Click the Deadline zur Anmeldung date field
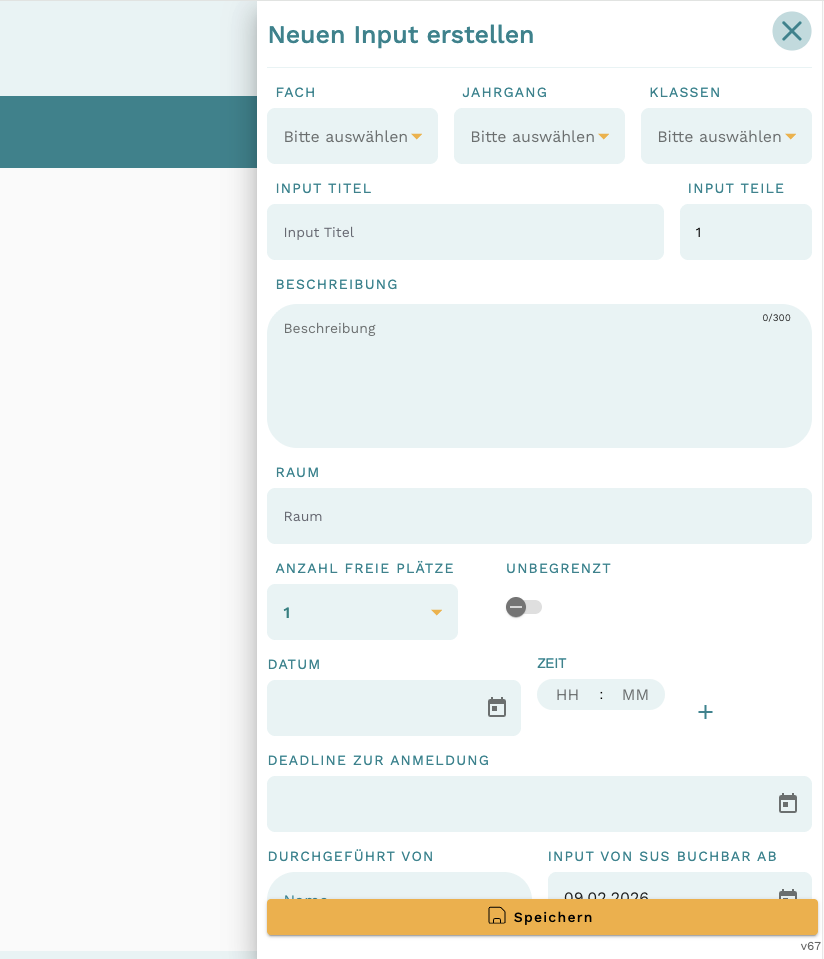 [x=520, y=804]
